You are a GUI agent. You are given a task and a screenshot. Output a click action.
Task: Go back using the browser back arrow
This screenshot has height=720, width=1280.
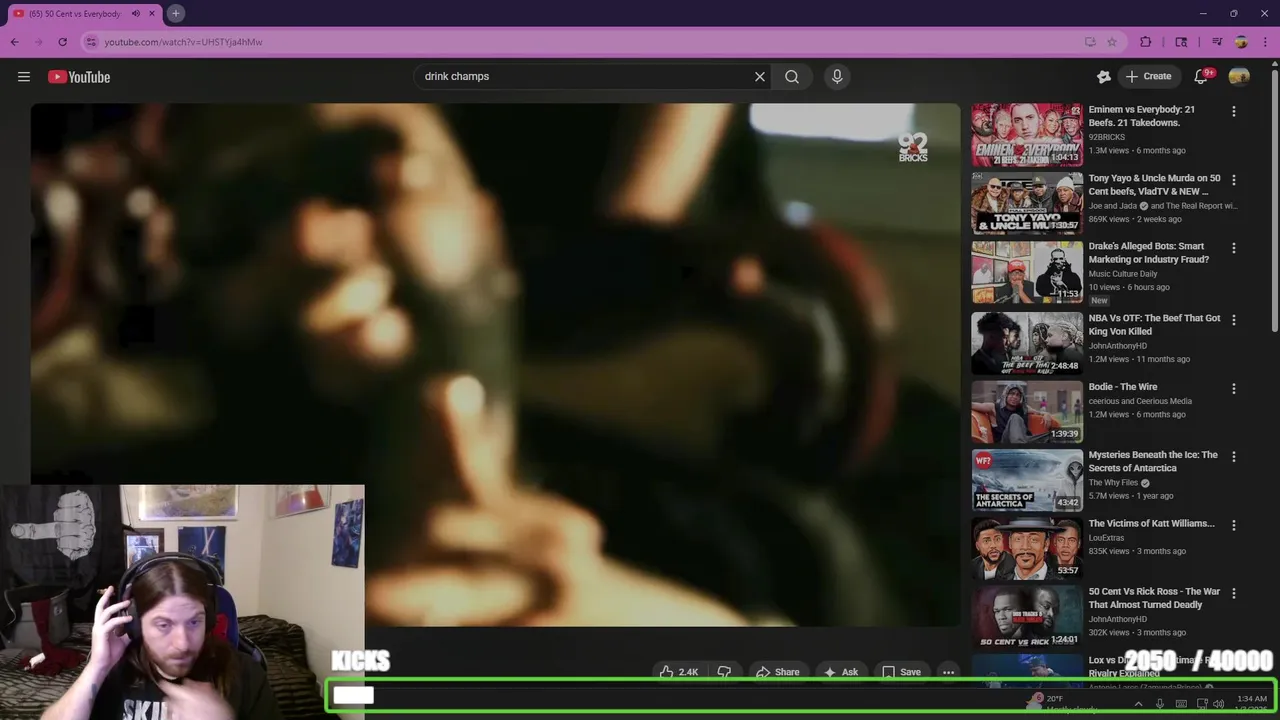pos(14,42)
